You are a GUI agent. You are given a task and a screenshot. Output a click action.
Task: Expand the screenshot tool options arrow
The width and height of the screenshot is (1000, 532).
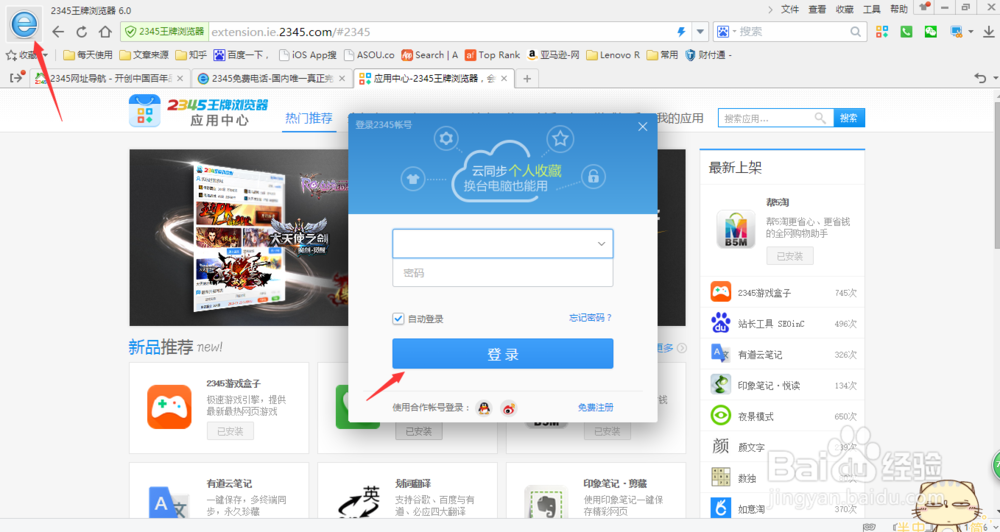[x=971, y=31]
